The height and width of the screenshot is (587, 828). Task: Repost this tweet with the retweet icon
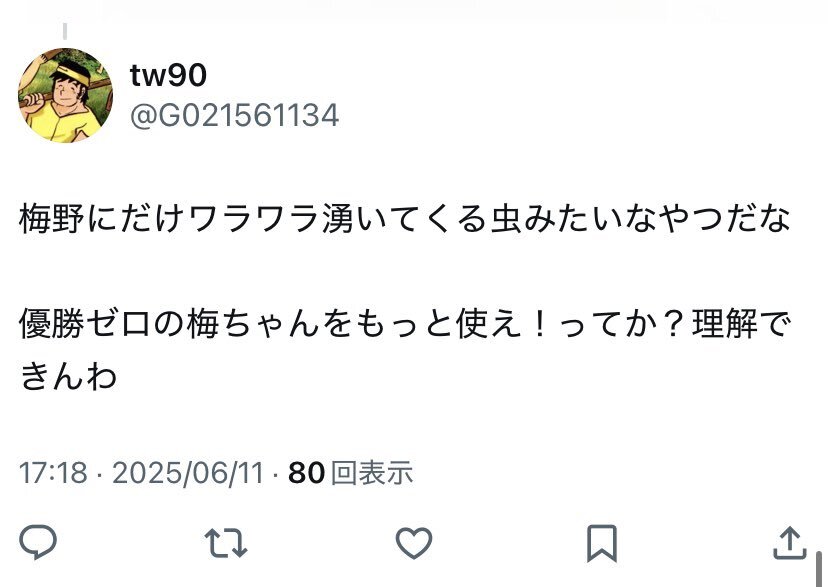pos(226,543)
